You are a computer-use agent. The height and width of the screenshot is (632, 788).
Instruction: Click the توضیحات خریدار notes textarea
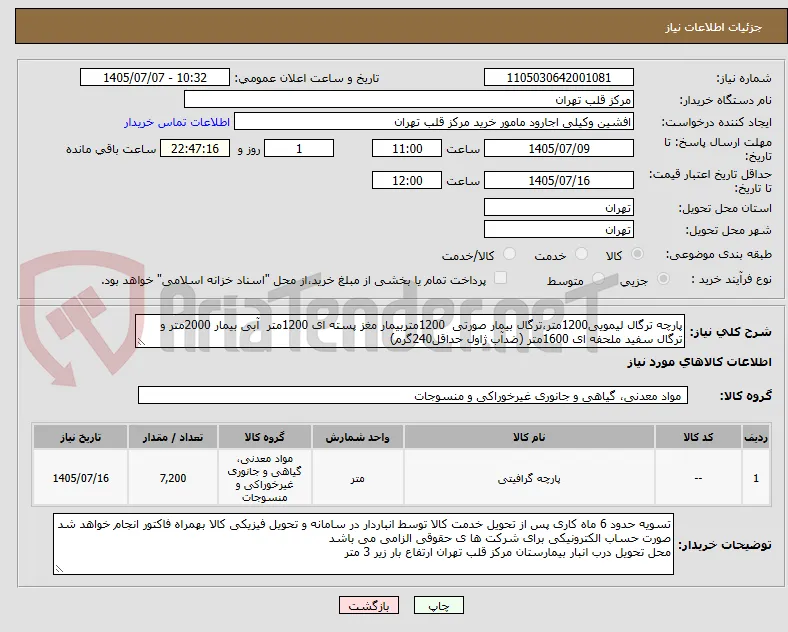pos(363,544)
